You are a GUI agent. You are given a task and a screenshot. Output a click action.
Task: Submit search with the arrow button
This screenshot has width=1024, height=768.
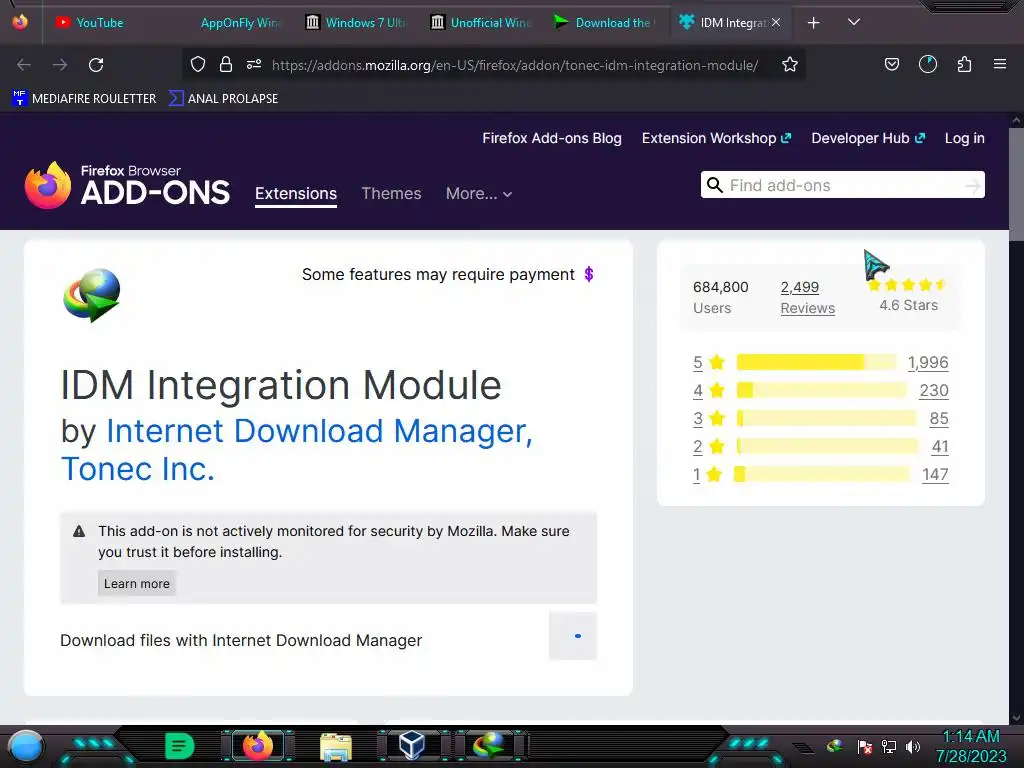point(972,186)
